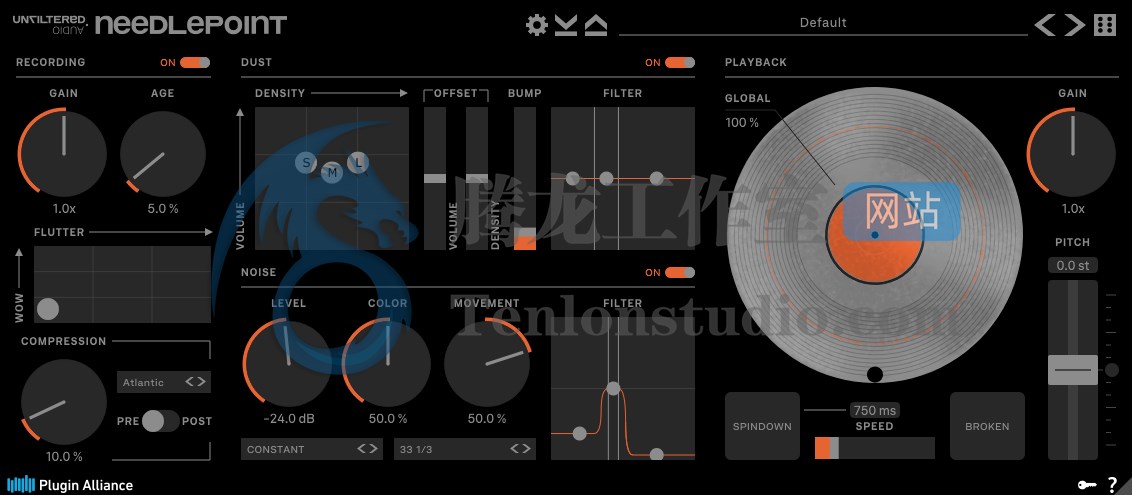
Task: Click the 100 % global value
Action: coord(742,123)
